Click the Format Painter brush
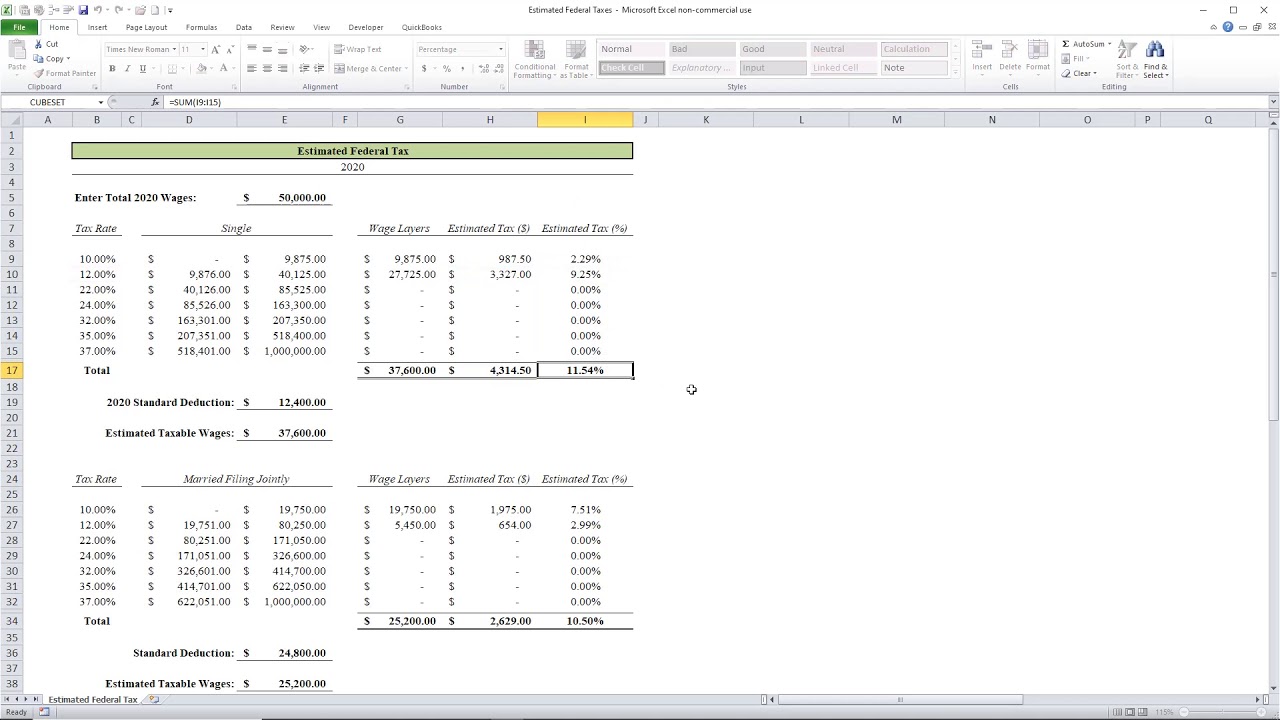 (x=39, y=73)
